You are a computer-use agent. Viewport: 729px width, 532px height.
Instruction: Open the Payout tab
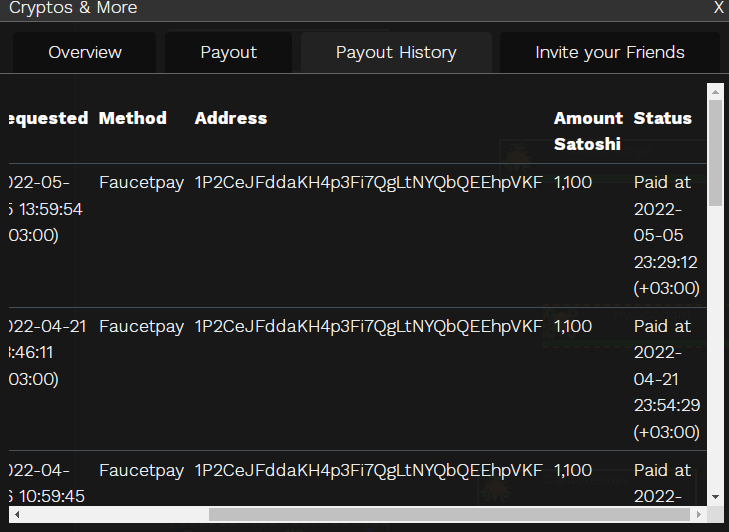click(228, 52)
